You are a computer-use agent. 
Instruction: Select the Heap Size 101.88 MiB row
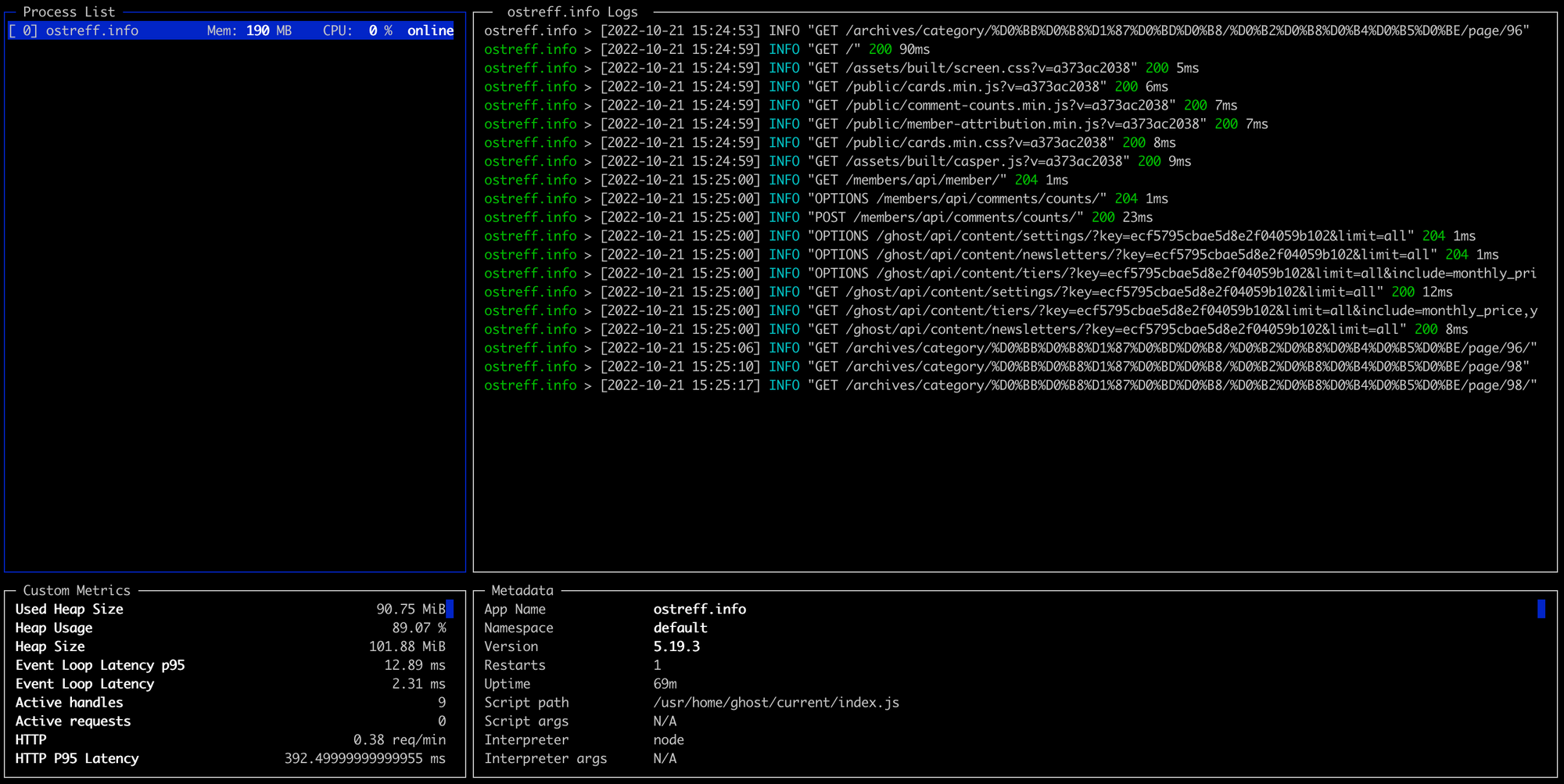point(231,646)
